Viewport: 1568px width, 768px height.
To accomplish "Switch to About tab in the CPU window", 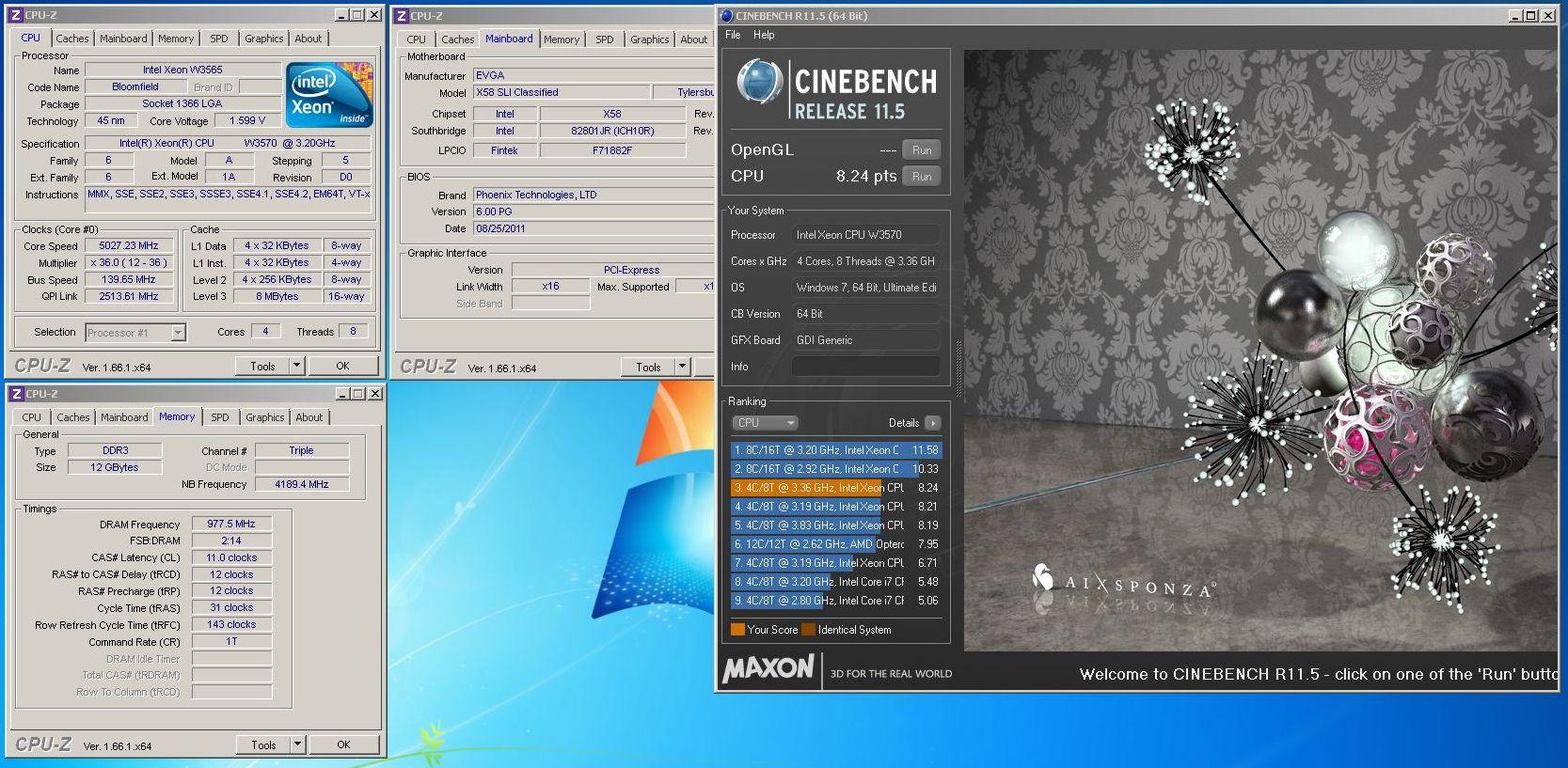I will coord(309,39).
